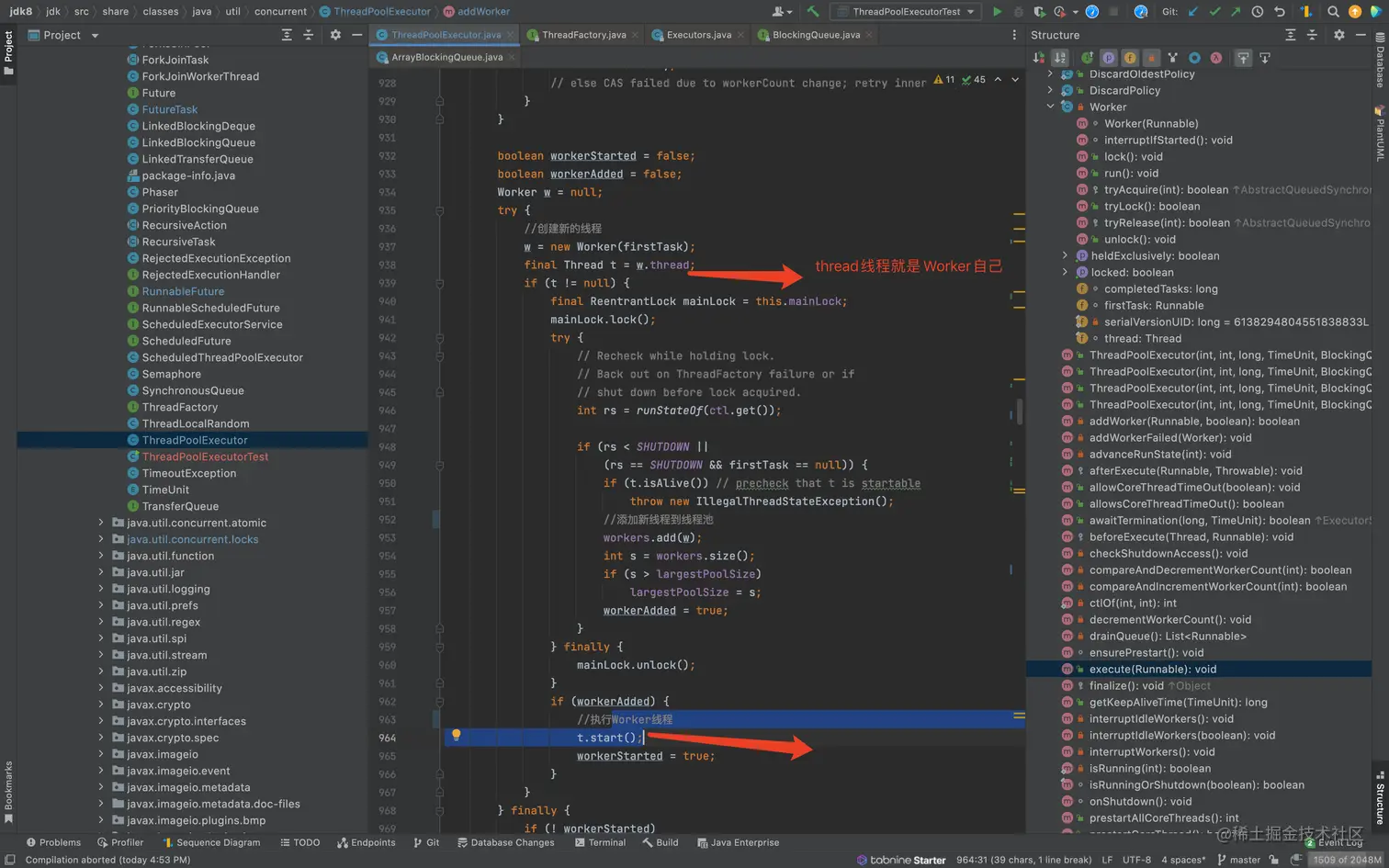Toggle Autoscroll to Source in Structure
Viewport: 1389px width, 868px height.
pyautogui.click(x=1243, y=58)
